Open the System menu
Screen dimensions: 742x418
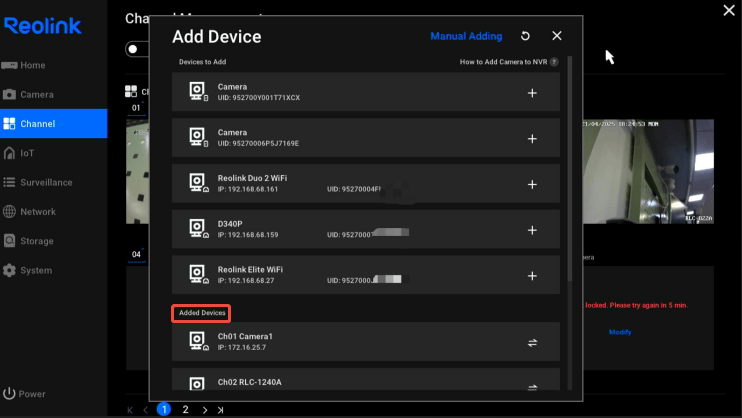pyautogui.click(x=53, y=270)
